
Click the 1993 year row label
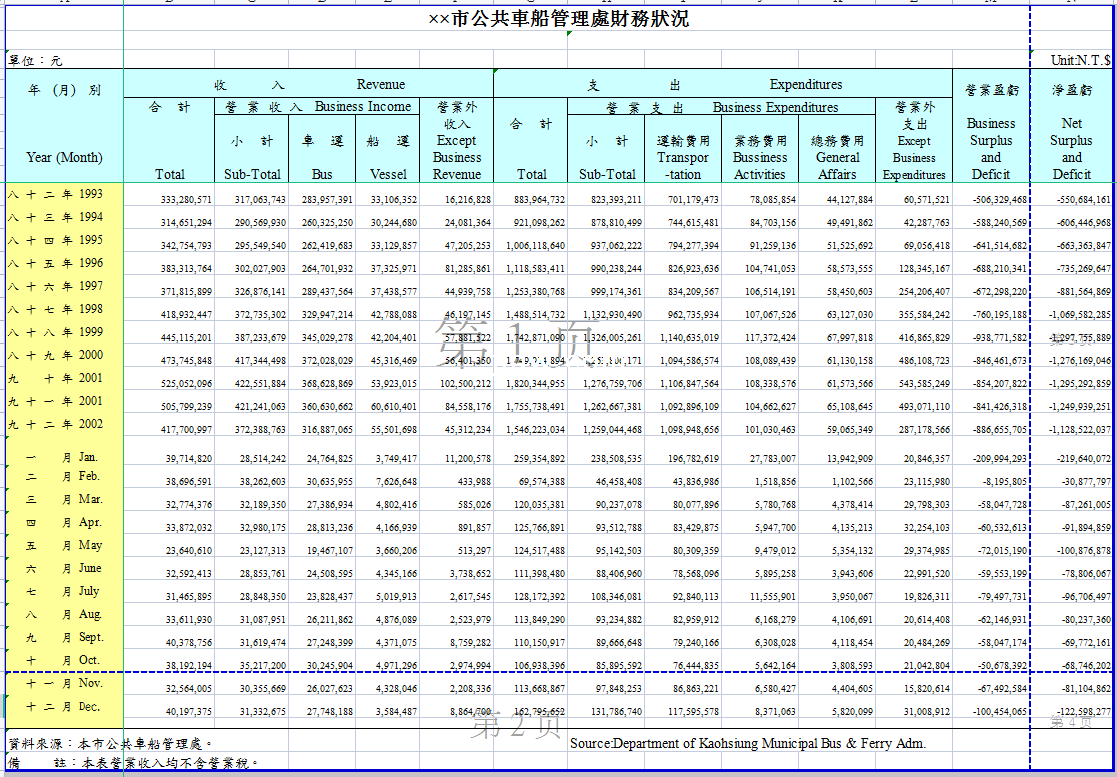pos(64,194)
